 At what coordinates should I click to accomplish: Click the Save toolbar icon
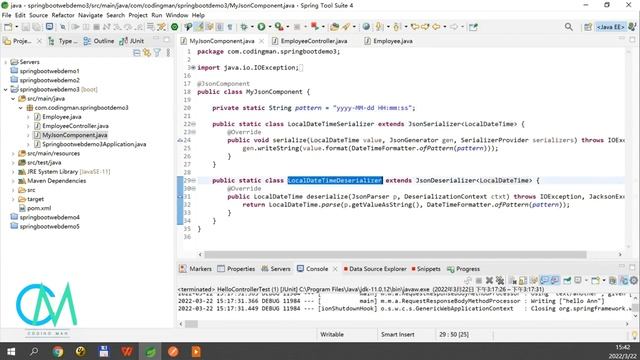coord(26,27)
